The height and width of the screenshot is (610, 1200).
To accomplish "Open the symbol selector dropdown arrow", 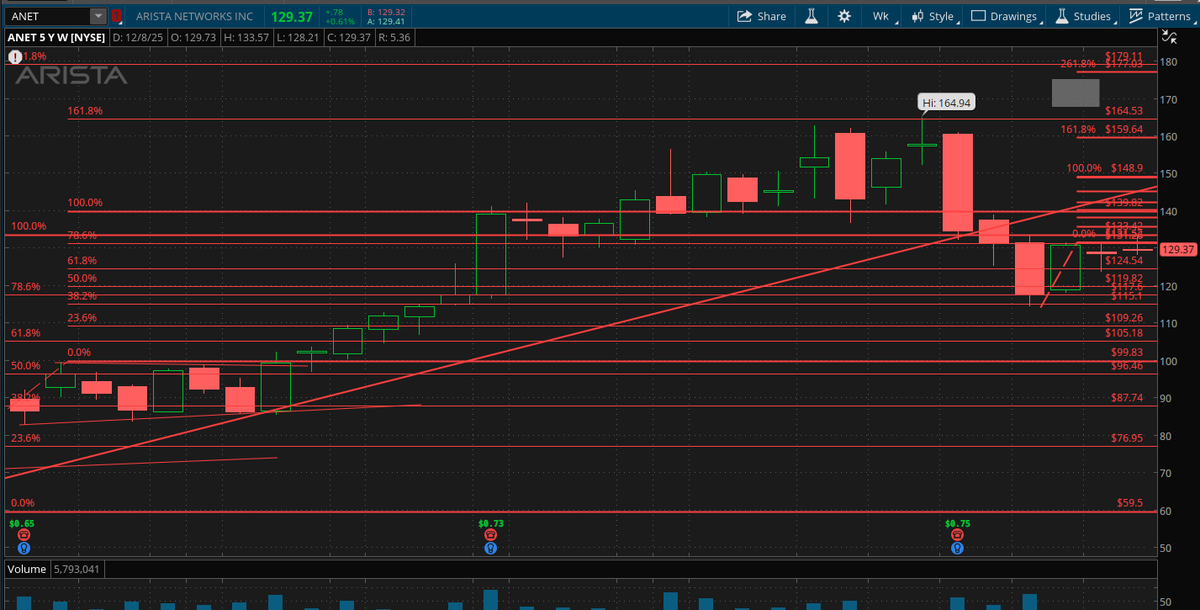I will pyautogui.click(x=97, y=16).
